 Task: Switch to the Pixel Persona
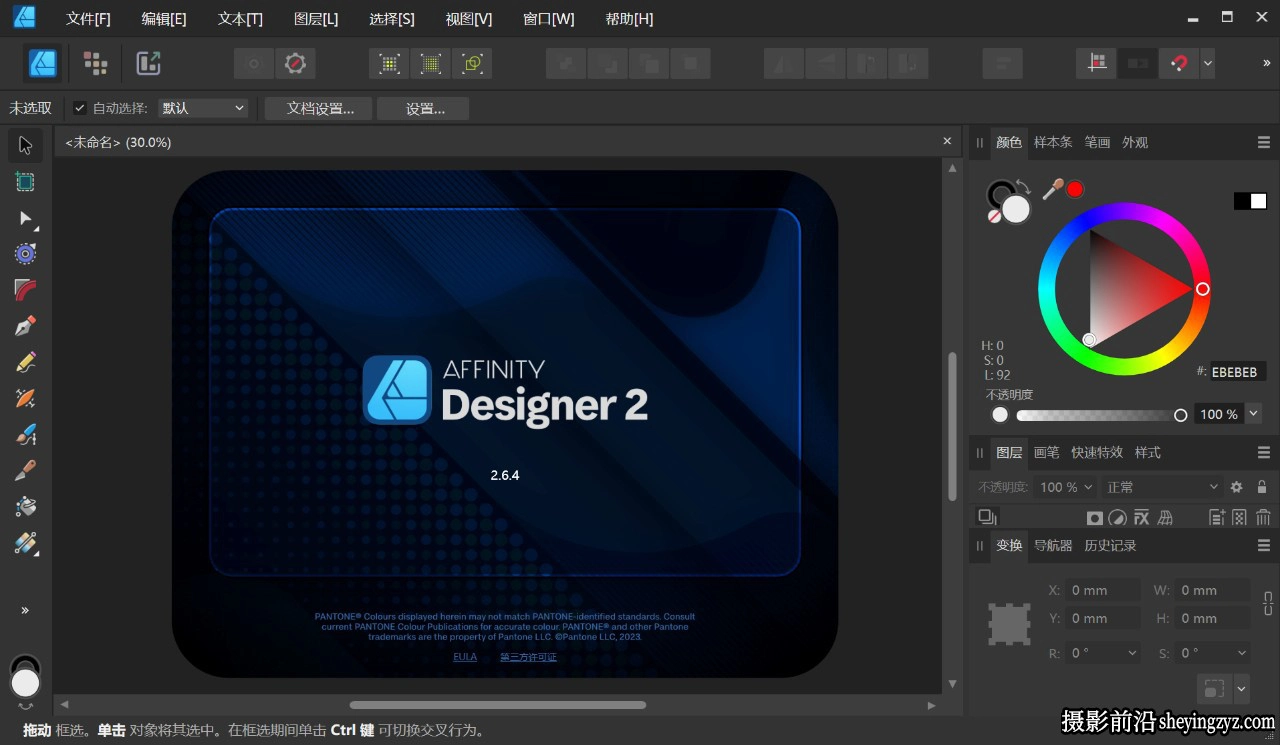[x=96, y=63]
